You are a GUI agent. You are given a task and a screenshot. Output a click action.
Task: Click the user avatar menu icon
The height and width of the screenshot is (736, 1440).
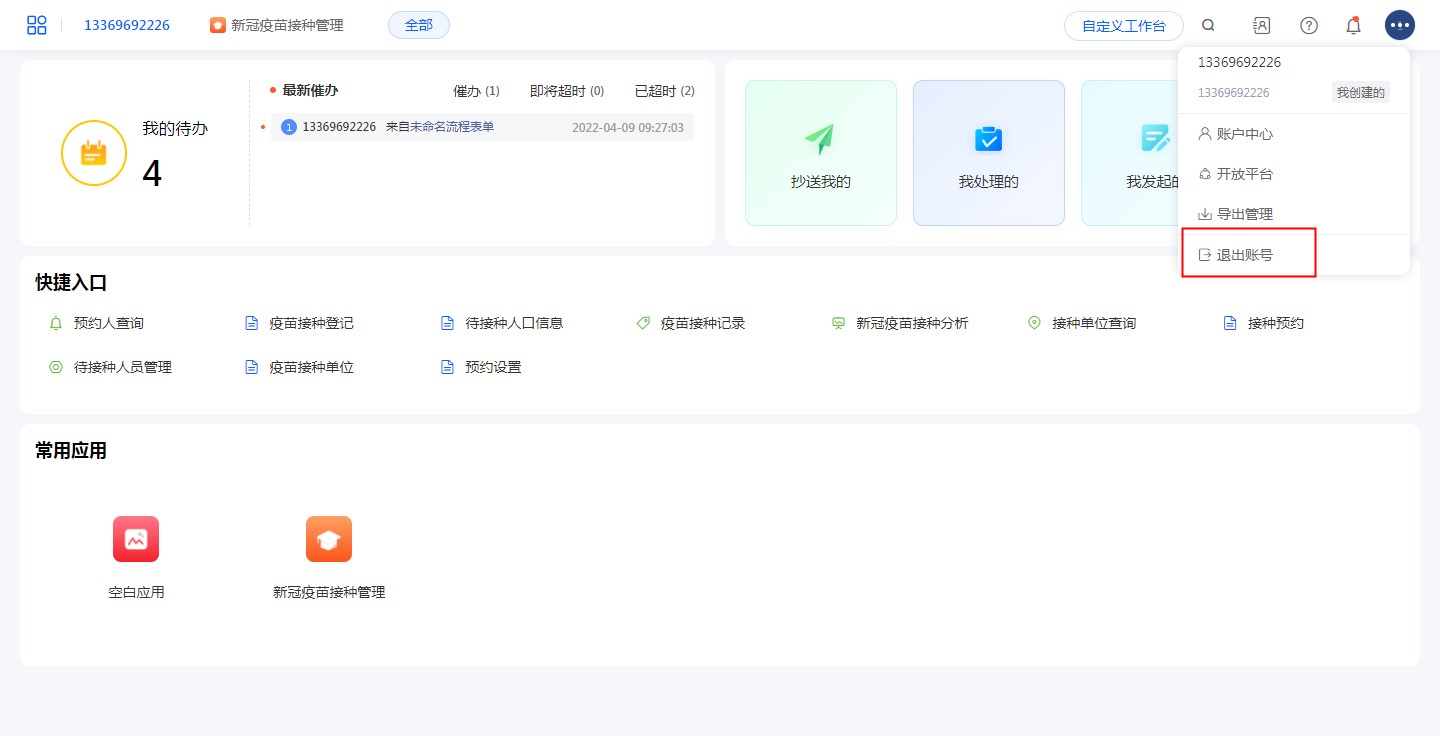coord(1399,25)
